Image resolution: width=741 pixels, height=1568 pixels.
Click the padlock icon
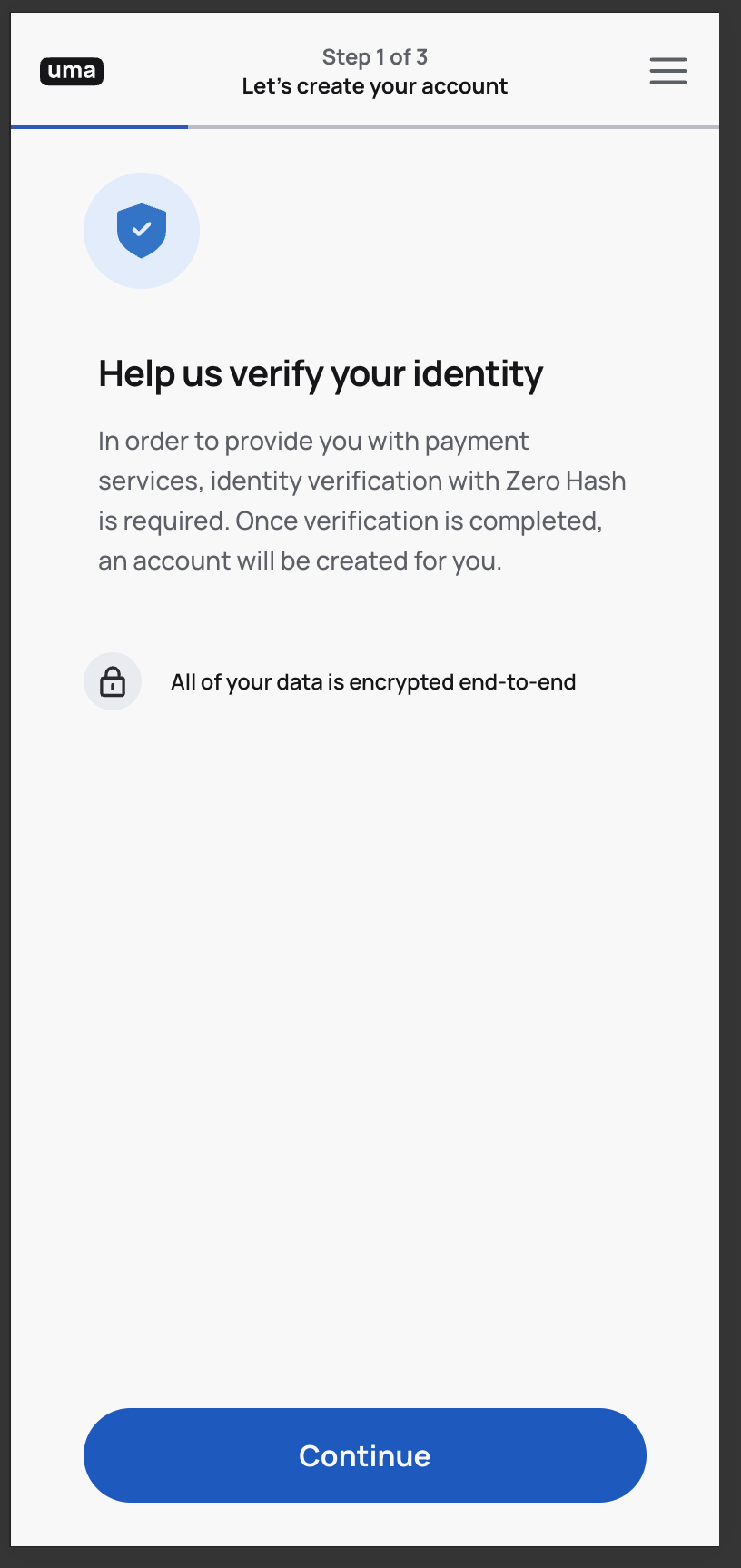pyautogui.click(x=113, y=681)
